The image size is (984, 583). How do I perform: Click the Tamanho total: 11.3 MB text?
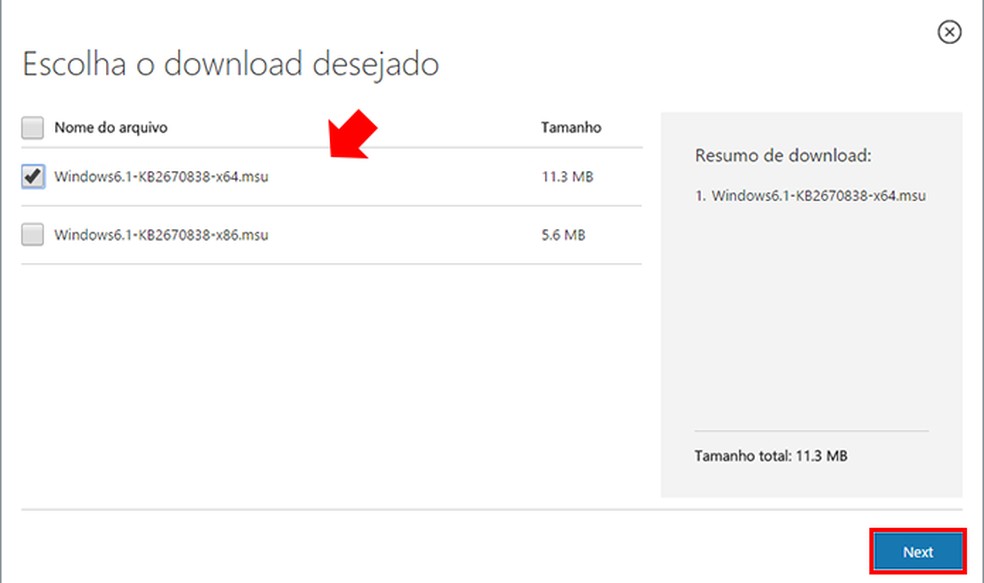771,456
